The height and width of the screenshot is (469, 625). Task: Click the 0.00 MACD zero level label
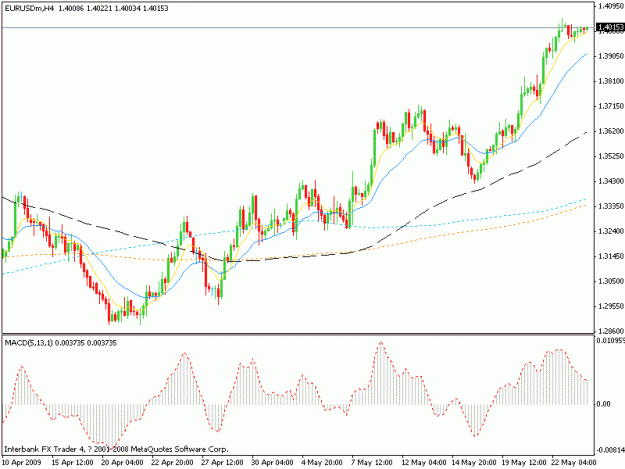pyautogui.click(x=603, y=404)
